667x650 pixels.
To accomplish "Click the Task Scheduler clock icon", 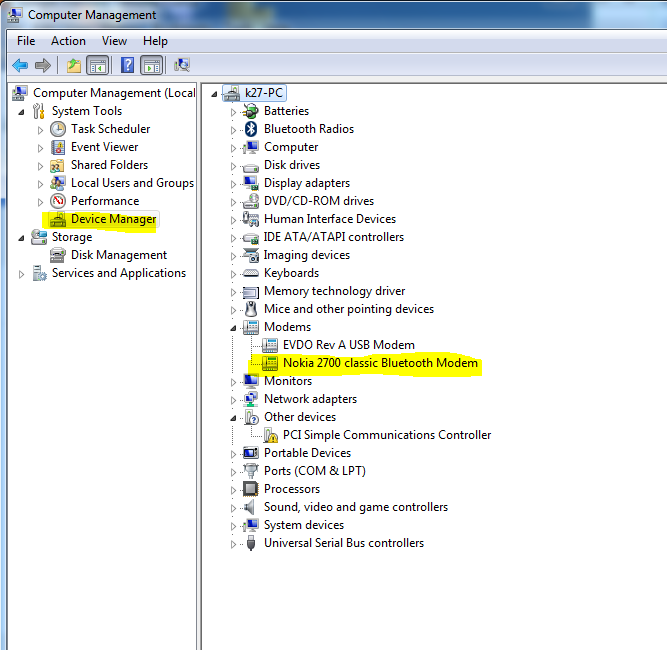I will coord(58,129).
